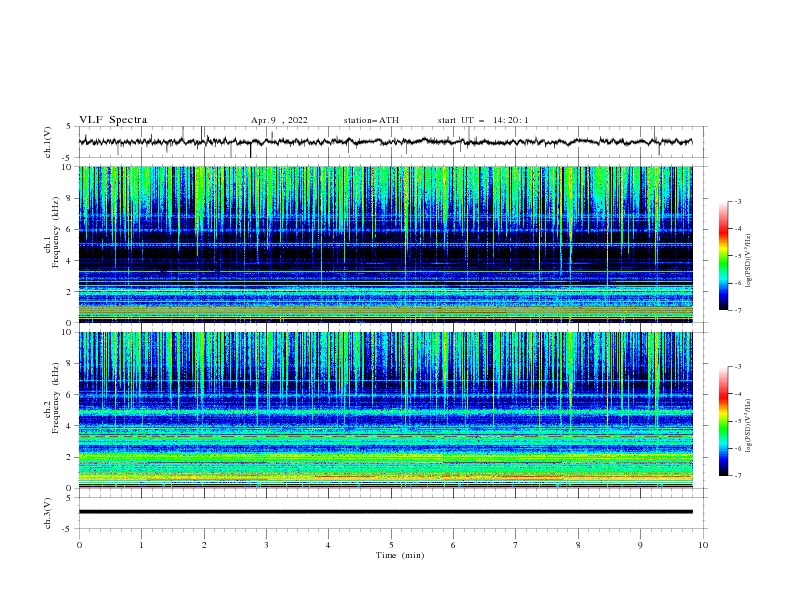Click the "7" tick on the Time axis
The height and width of the screenshot is (612, 792).
[516, 545]
